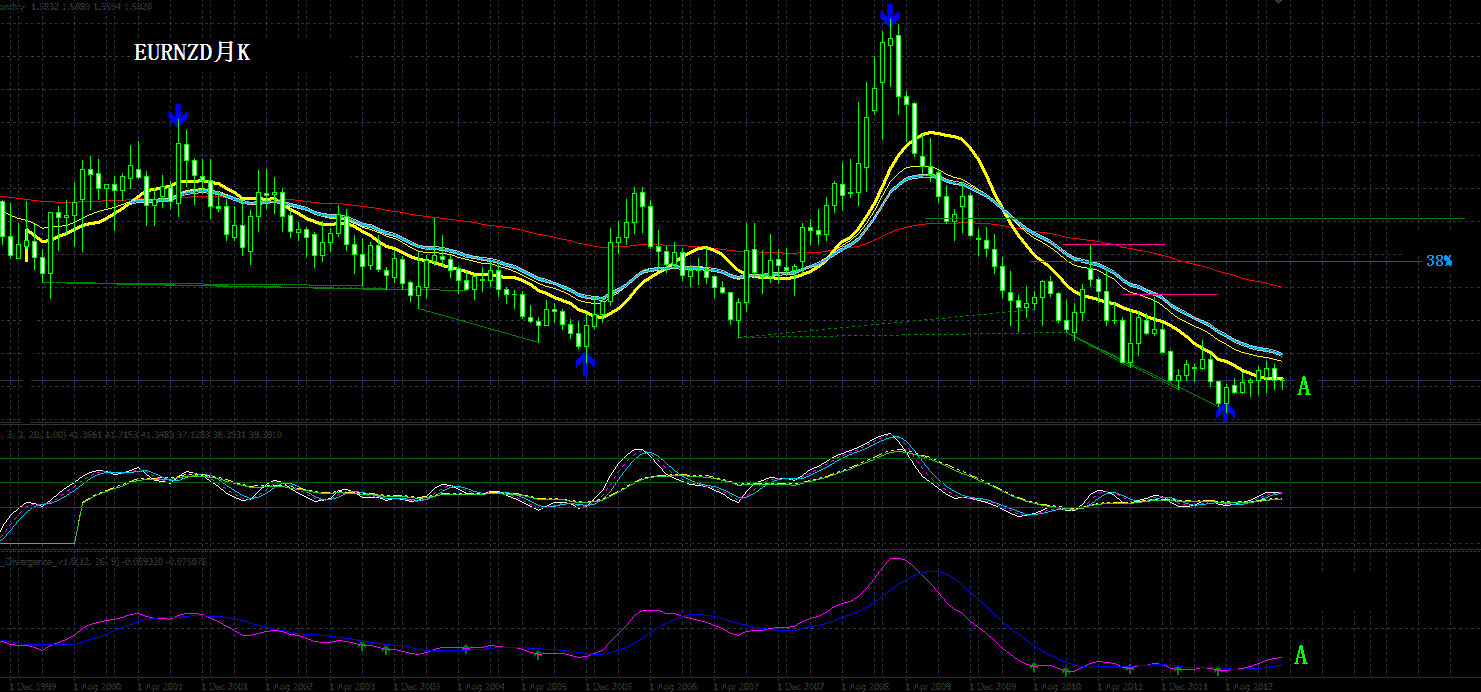Select the right end of the red moving average

[x=1278, y=286]
